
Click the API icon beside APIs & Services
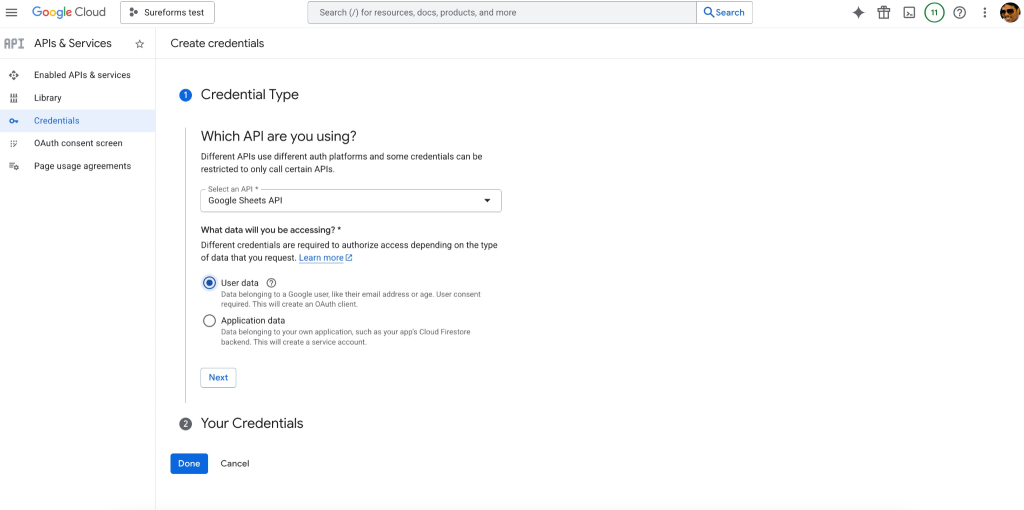coord(14,44)
